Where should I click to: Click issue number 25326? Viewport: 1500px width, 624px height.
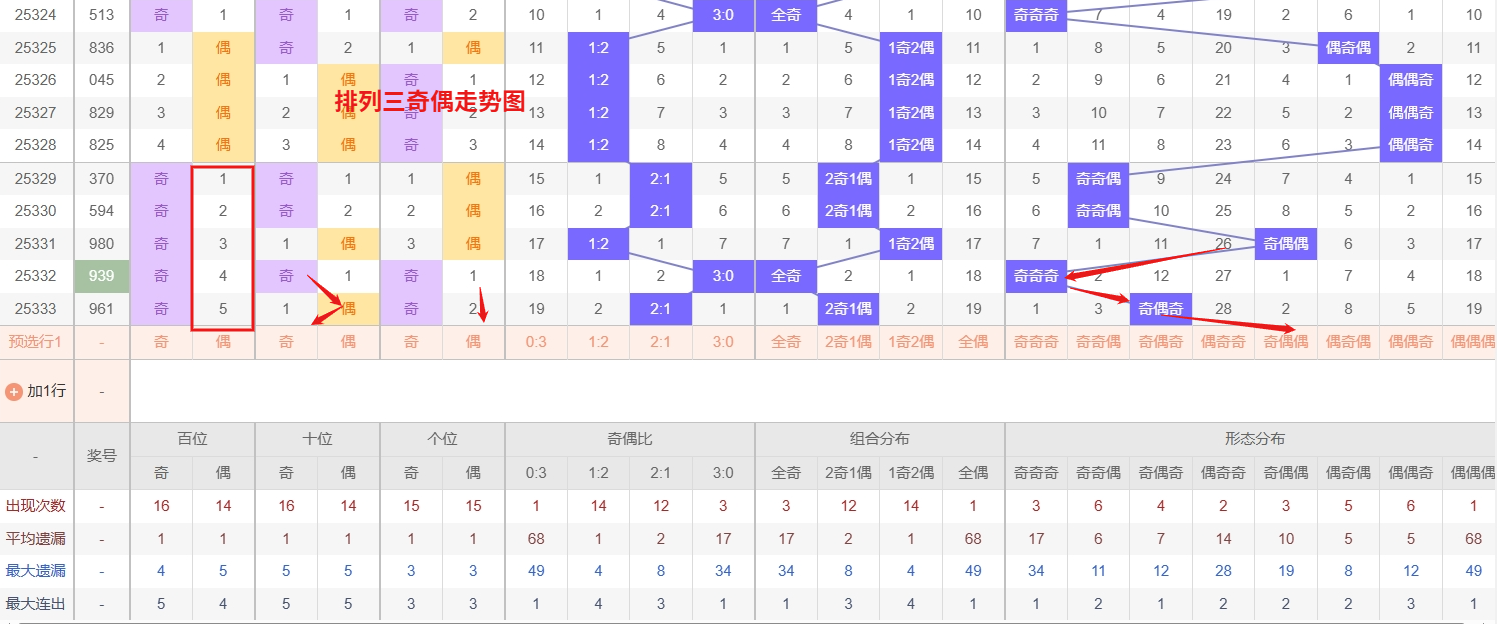[x=36, y=80]
